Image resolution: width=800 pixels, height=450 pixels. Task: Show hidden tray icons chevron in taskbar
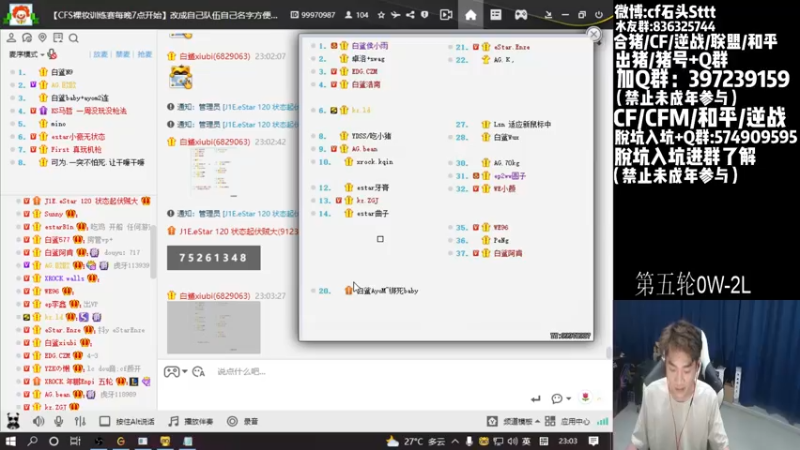(x=455, y=441)
